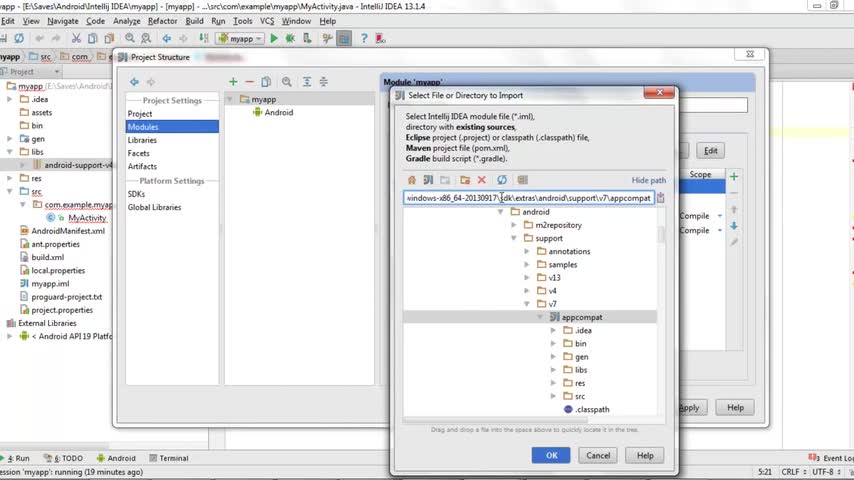Click the green Run button in the main toolbar
Viewport: 854px width, 480px height.
(274, 38)
